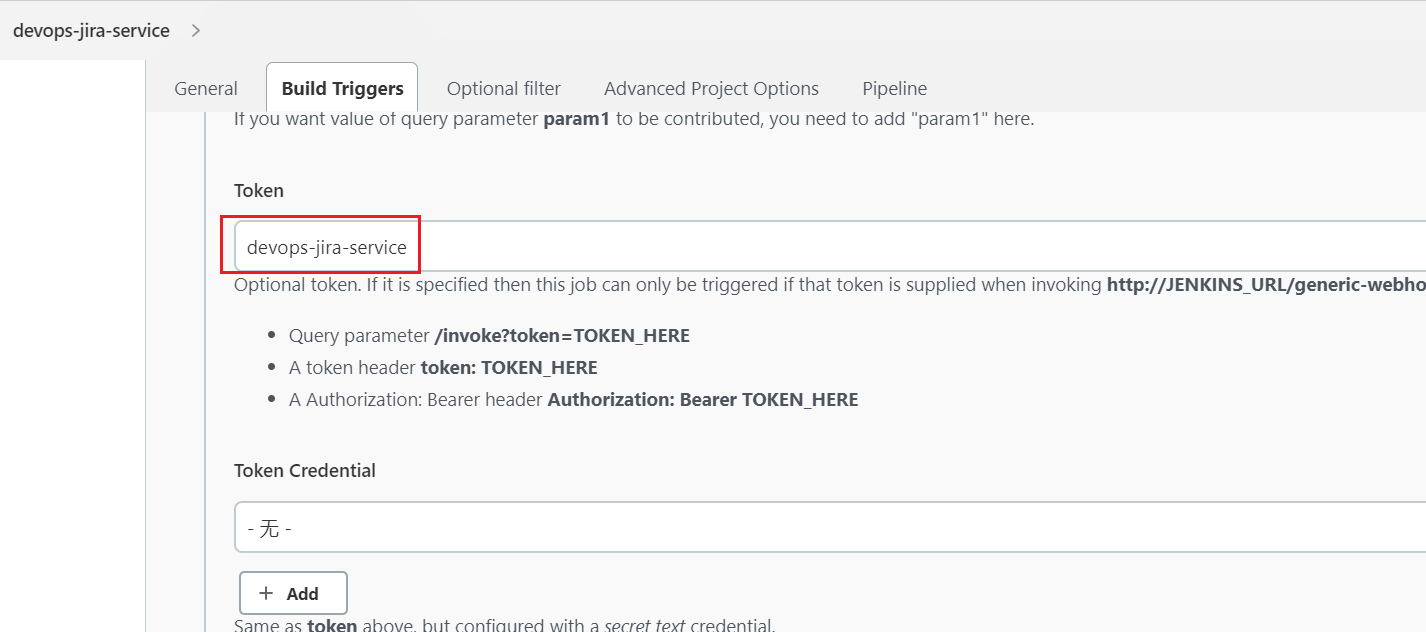This screenshot has height=632, width=1426.
Task: Click the Token Credential label
Action: point(305,470)
